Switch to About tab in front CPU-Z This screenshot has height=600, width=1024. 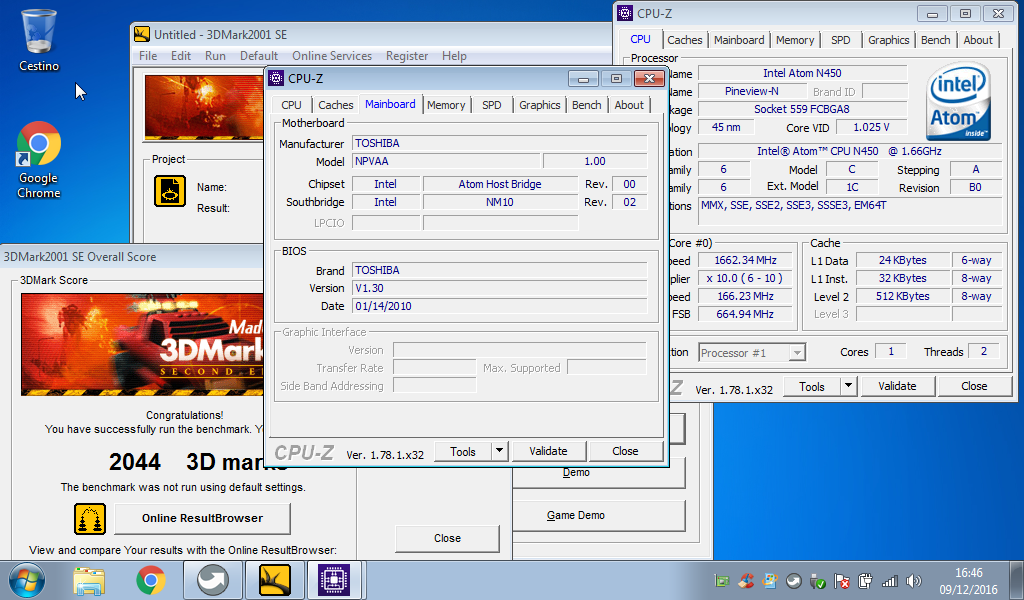(x=629, y=105)
